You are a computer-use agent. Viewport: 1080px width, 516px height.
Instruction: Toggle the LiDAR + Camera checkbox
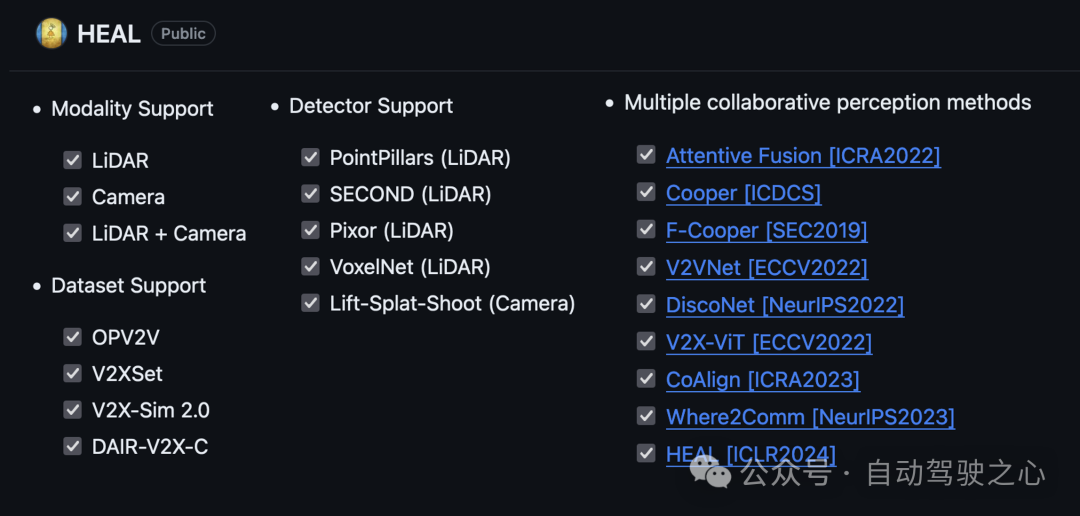point(72,233)
